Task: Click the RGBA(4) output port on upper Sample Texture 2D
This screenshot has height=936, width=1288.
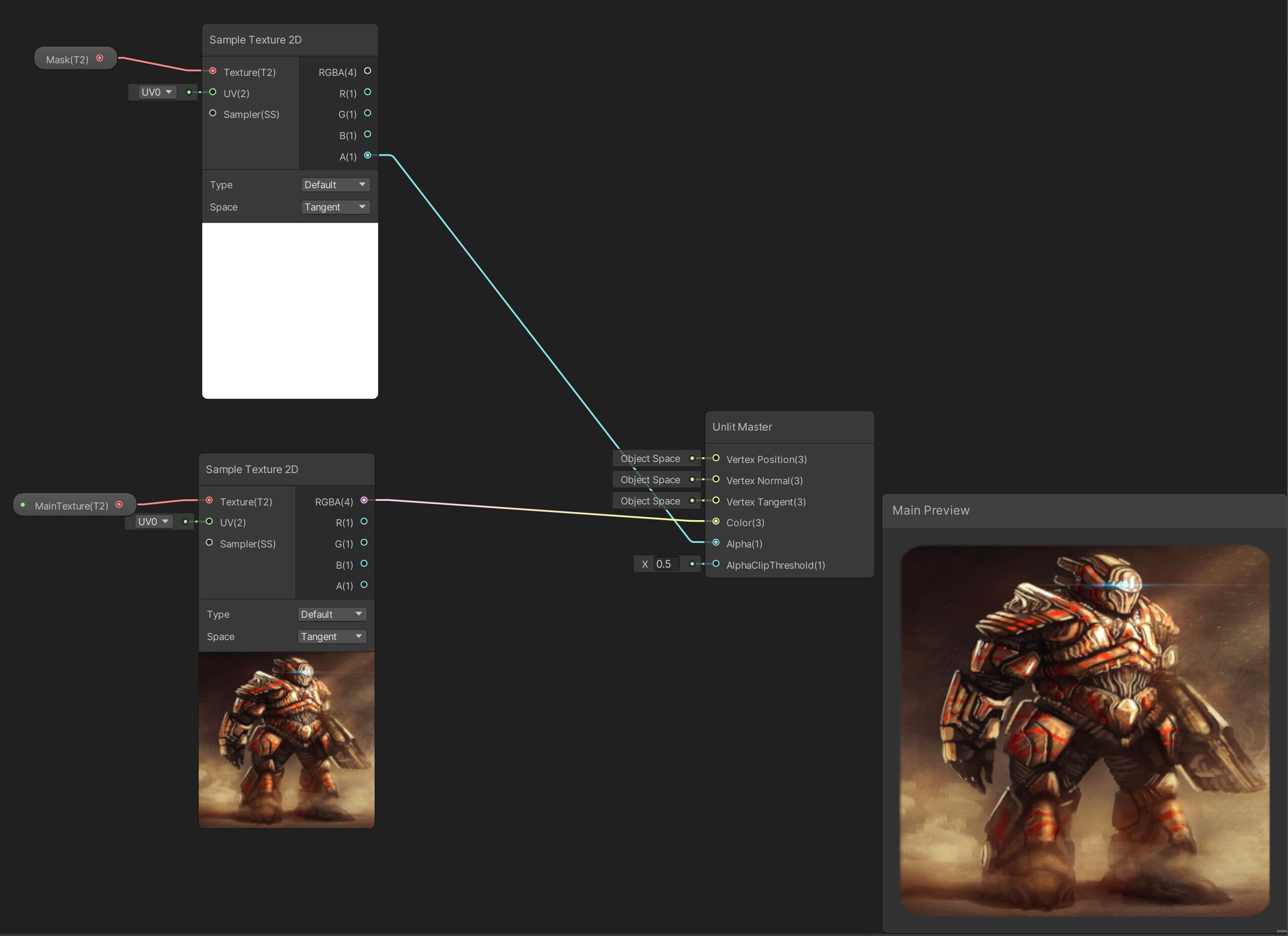Action: (x=367, y=71)
